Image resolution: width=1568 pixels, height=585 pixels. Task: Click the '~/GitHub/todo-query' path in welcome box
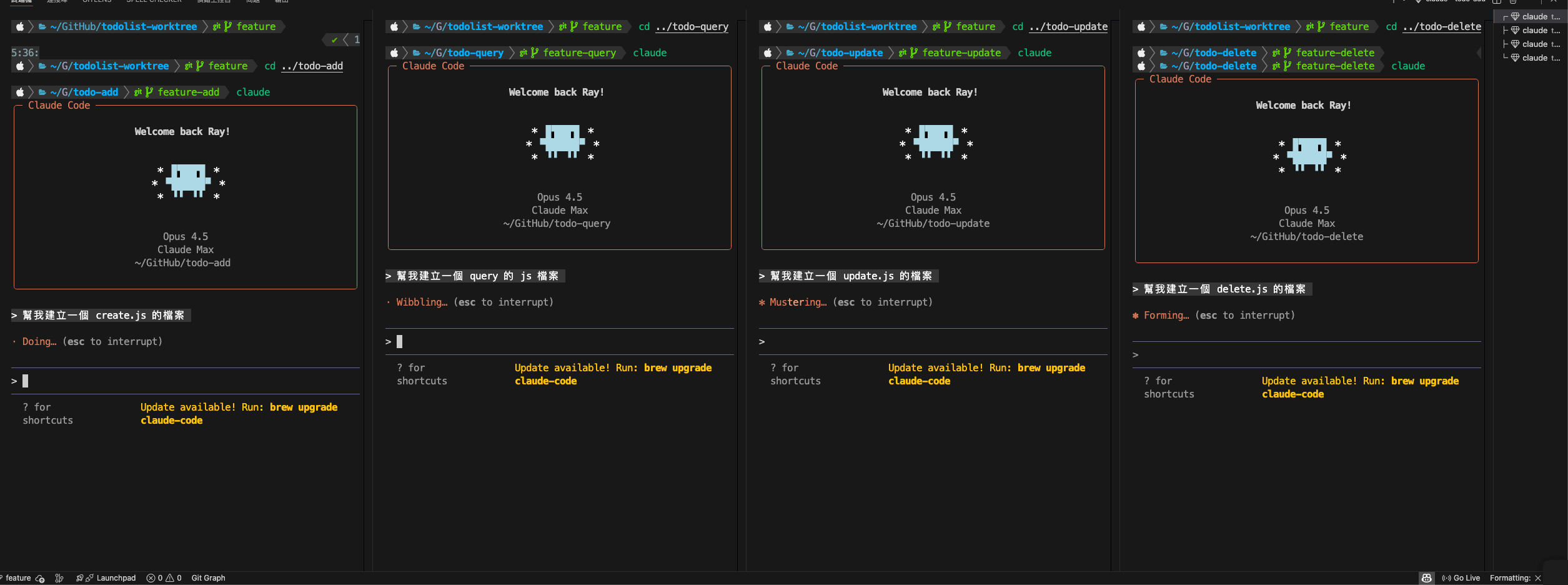(557, 224)
